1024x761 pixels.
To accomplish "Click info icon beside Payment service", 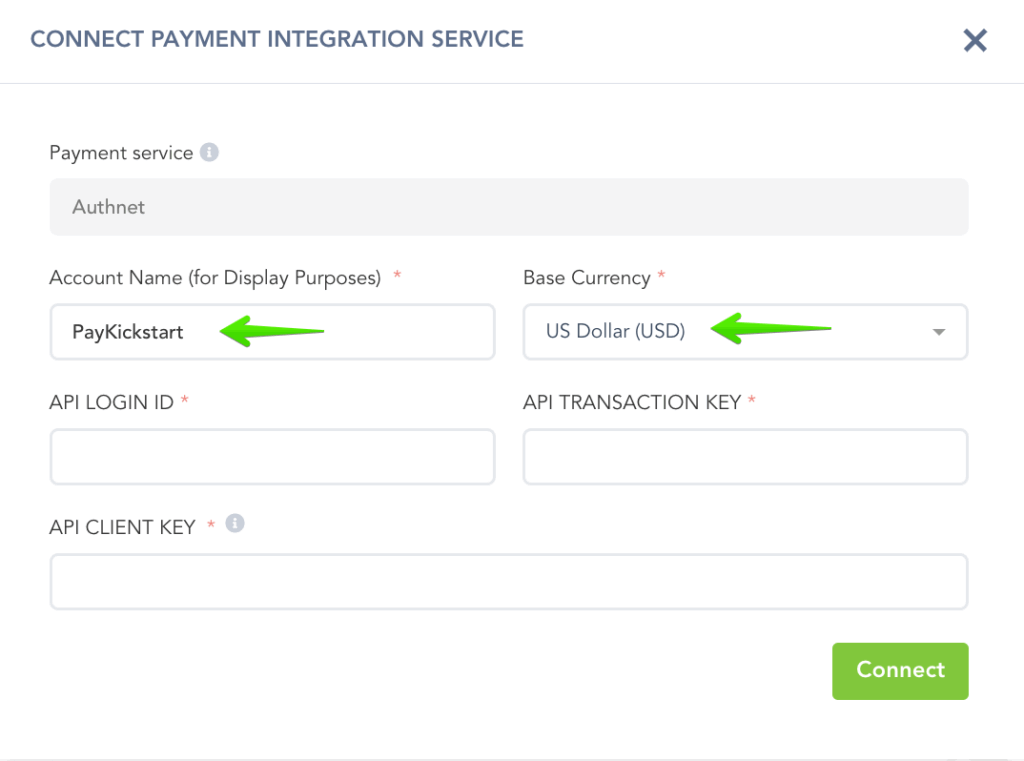I will coord(209,153).
